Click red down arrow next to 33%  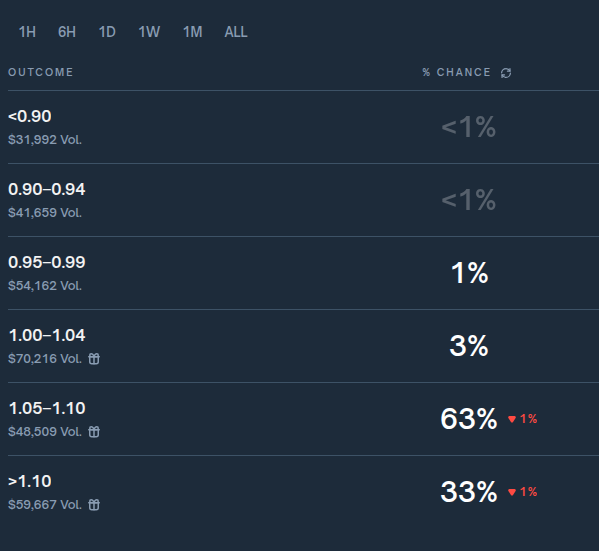pyautogui.click(x=512, y=492)
